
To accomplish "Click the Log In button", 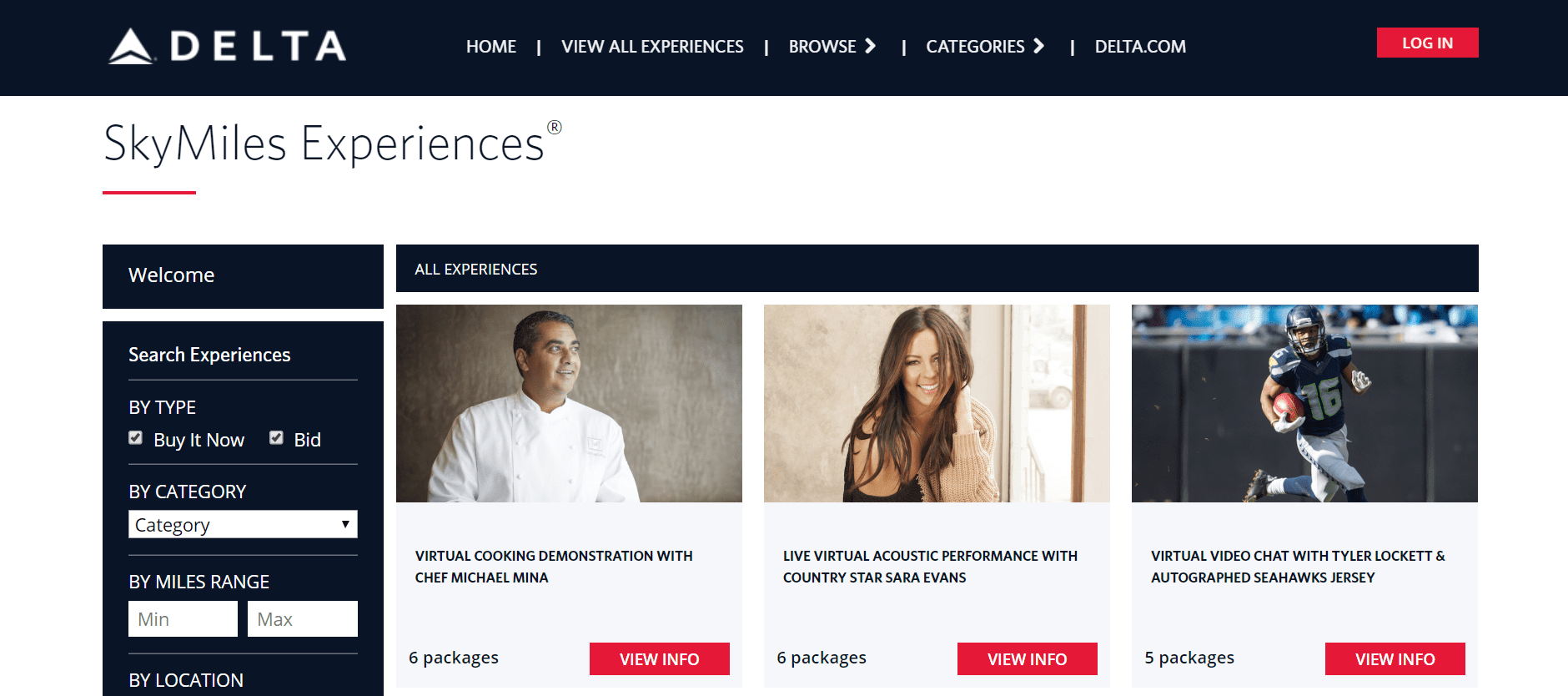I will click(x=1427, y=43).
